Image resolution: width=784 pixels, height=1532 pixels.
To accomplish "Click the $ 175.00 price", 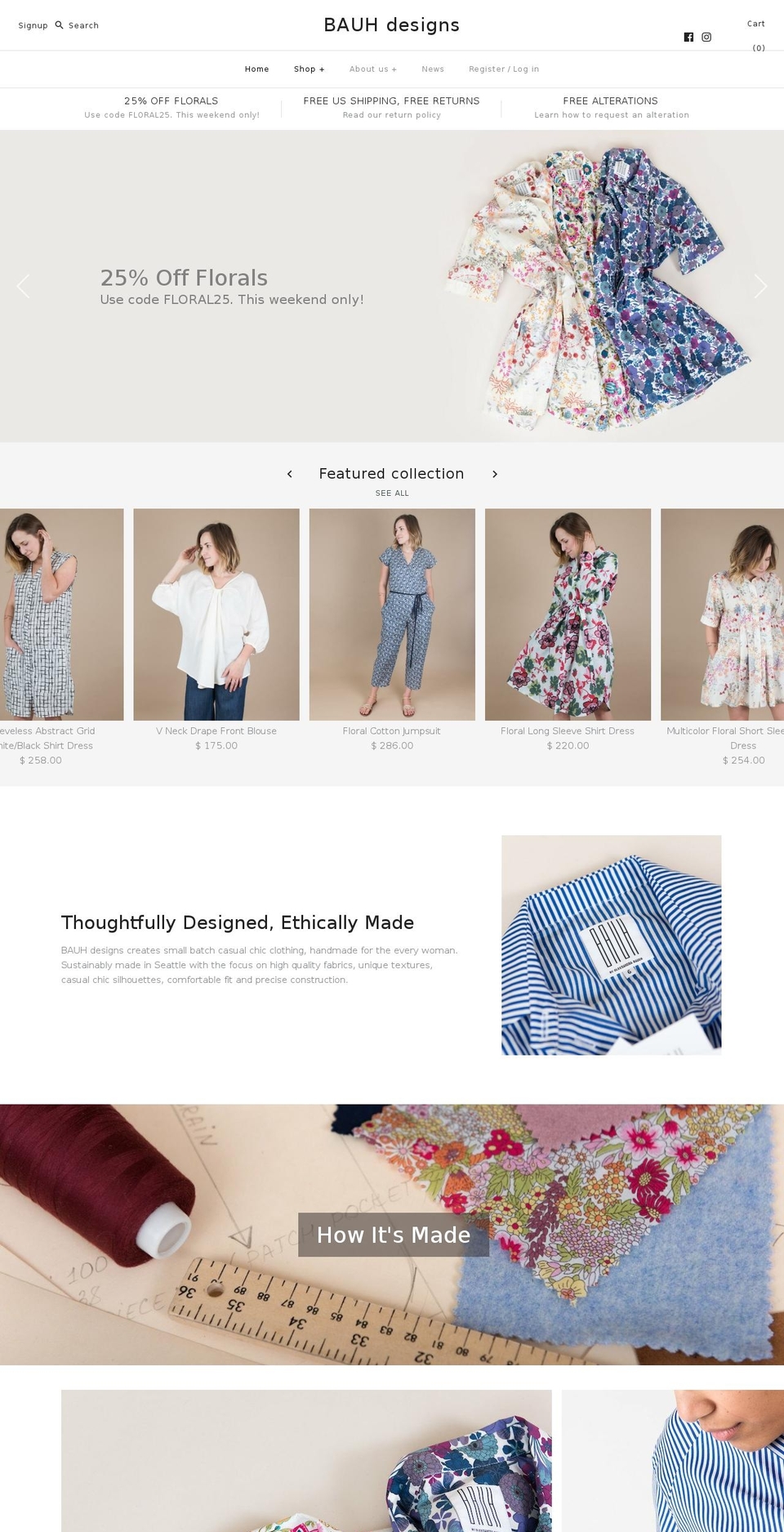I will [216, 746].
